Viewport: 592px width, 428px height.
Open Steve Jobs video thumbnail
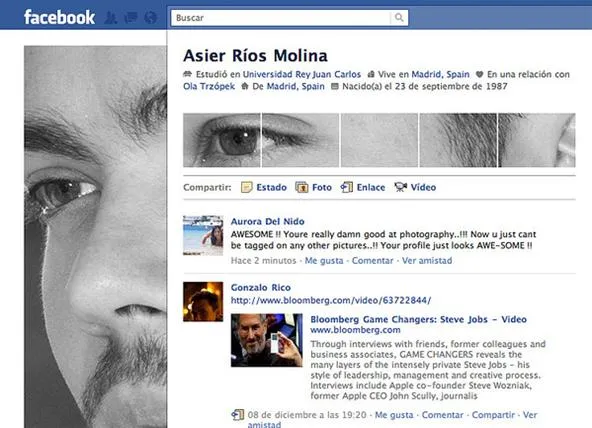click(267, 340)
